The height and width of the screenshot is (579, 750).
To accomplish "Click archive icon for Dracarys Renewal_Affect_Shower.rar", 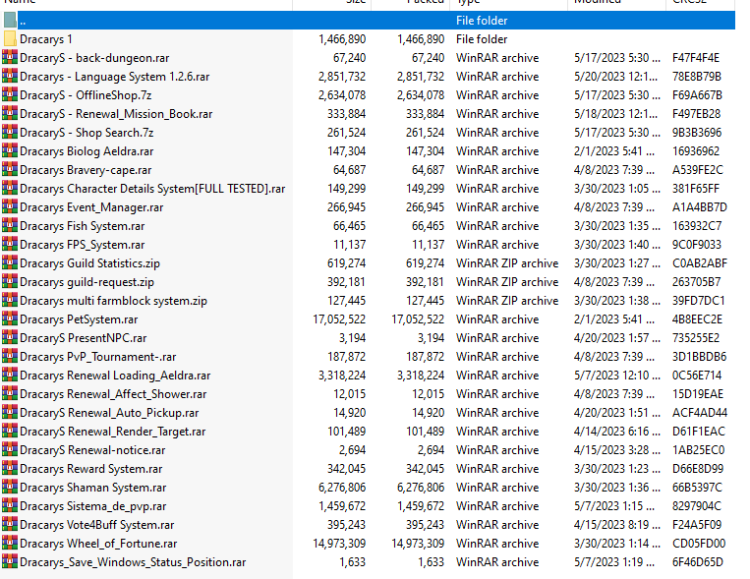I will pyautogui.click(x=10, y=393).
